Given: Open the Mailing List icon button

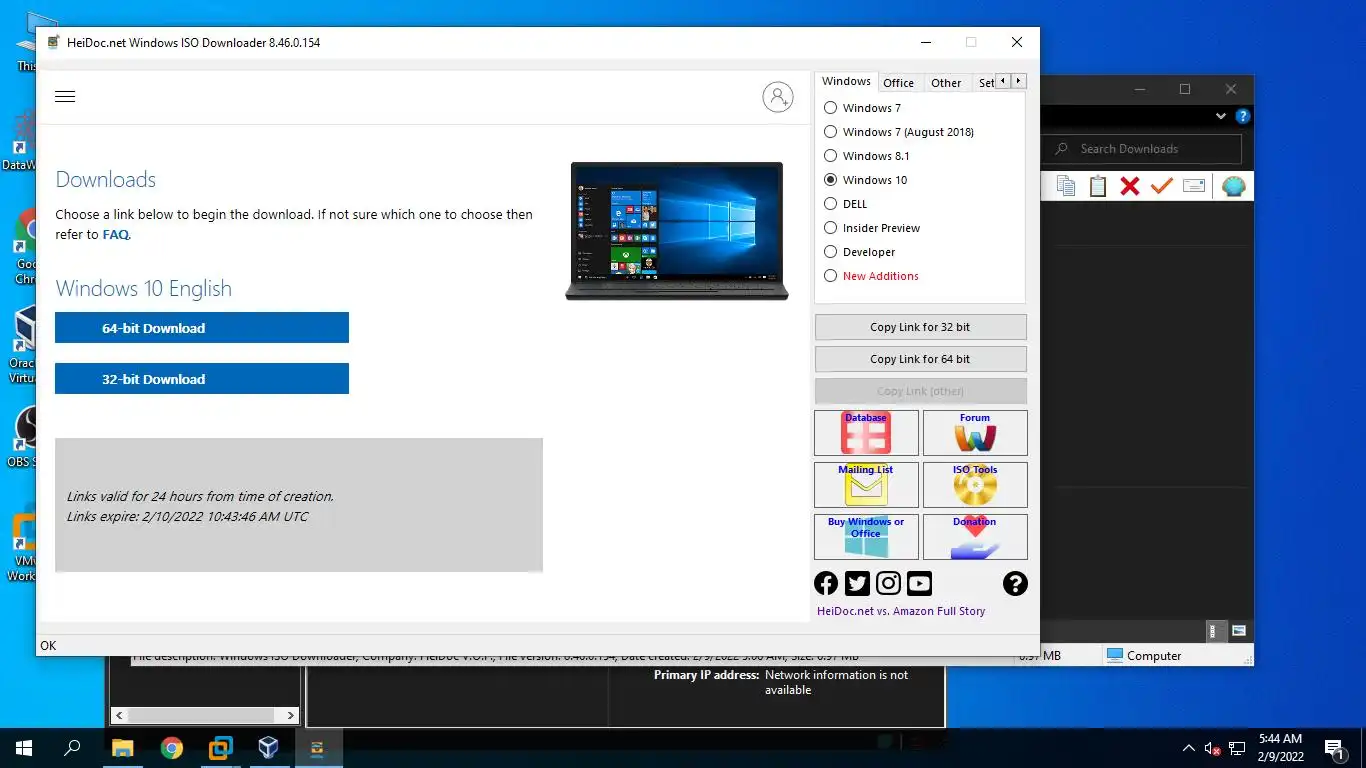Looking at the screenshot, I should [x=866, y=485].
